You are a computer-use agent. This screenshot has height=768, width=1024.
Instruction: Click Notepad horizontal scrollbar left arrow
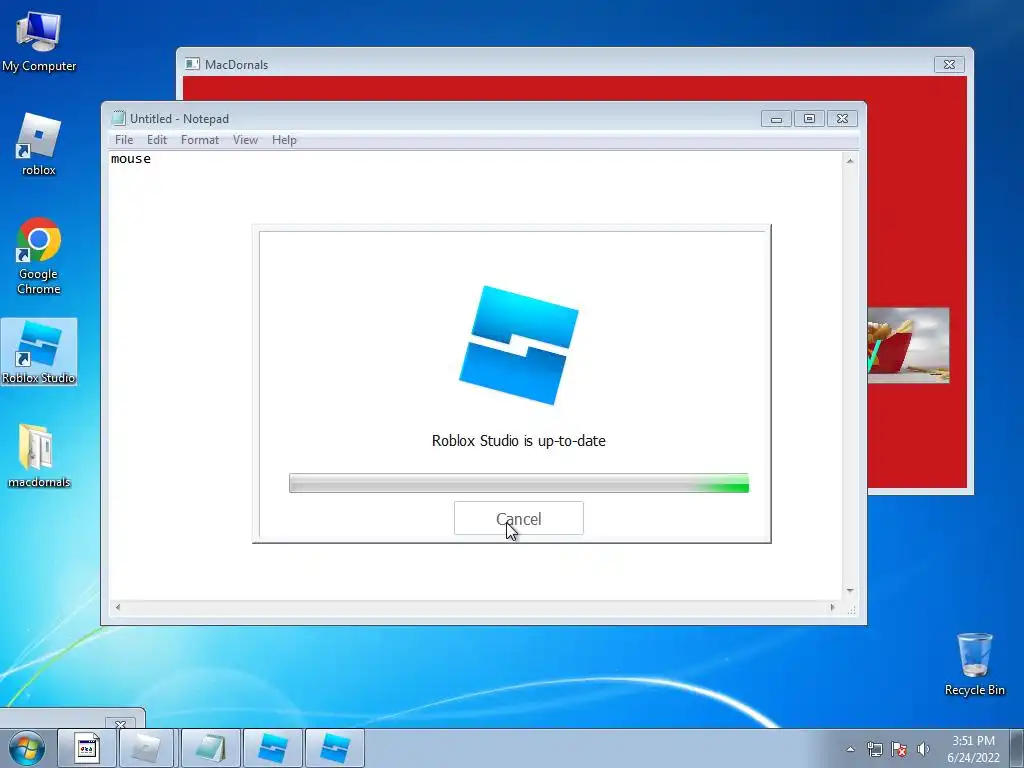(x=118, y=607)
